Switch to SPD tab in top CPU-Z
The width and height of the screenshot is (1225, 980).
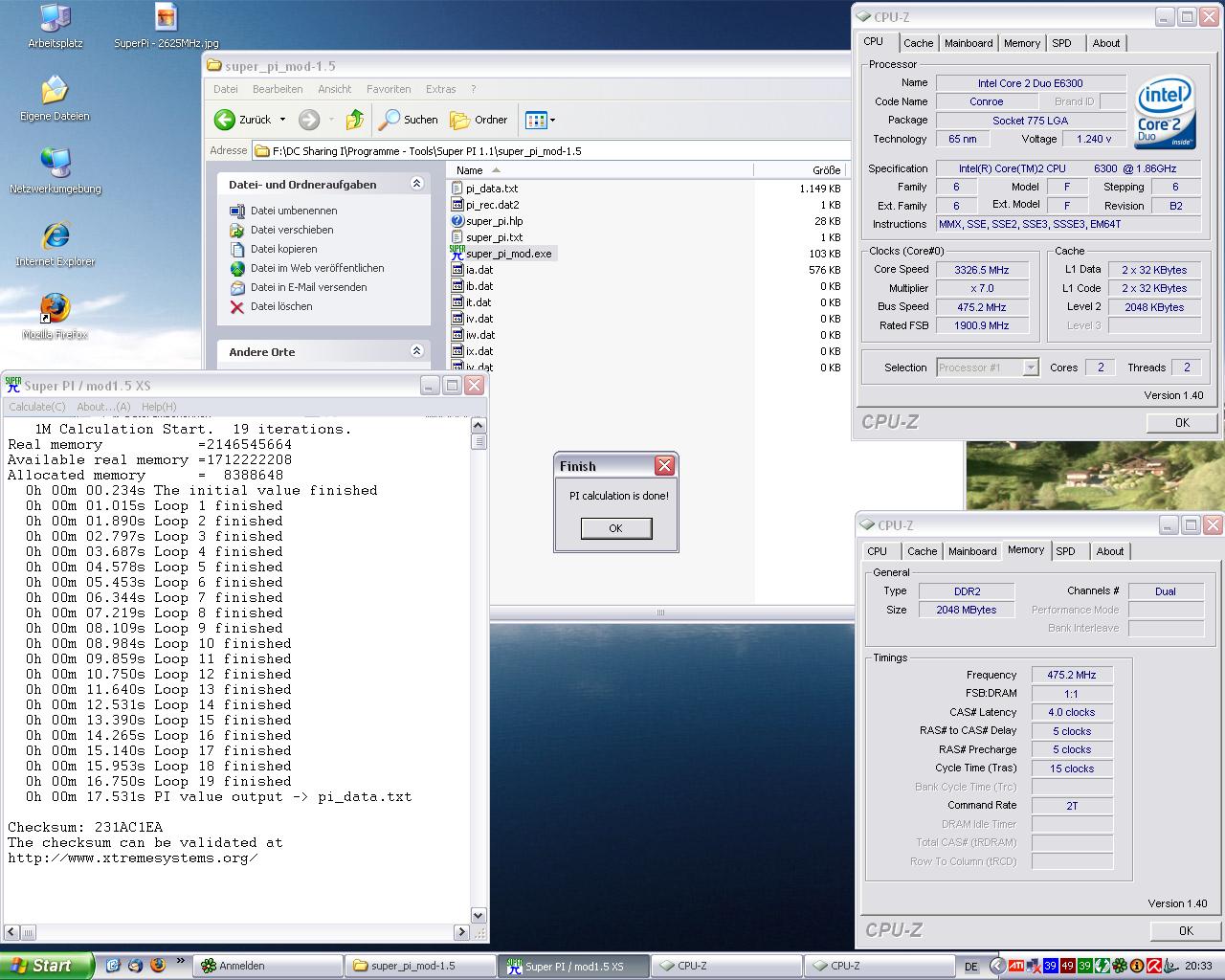coord(1061,43)
